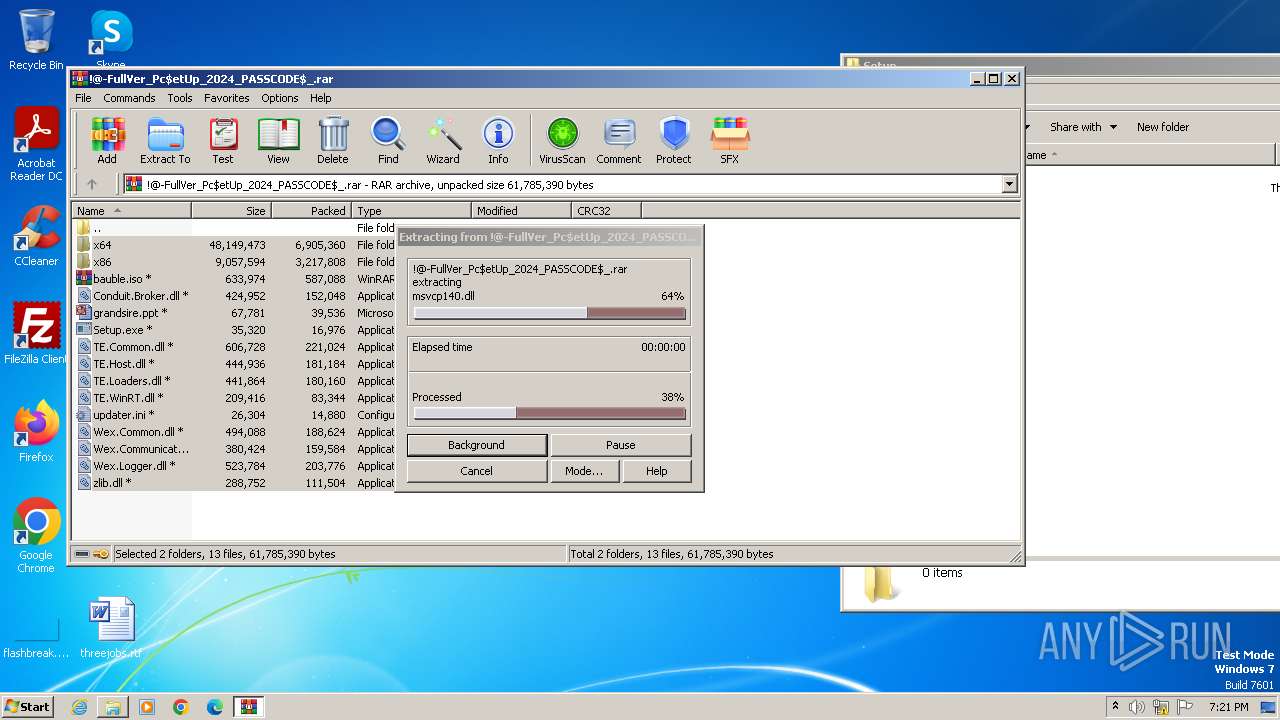Click the Extract To toolbar icon
Image resolution: width=1280 pixels, height=720 pixels.
coord(165,140)
